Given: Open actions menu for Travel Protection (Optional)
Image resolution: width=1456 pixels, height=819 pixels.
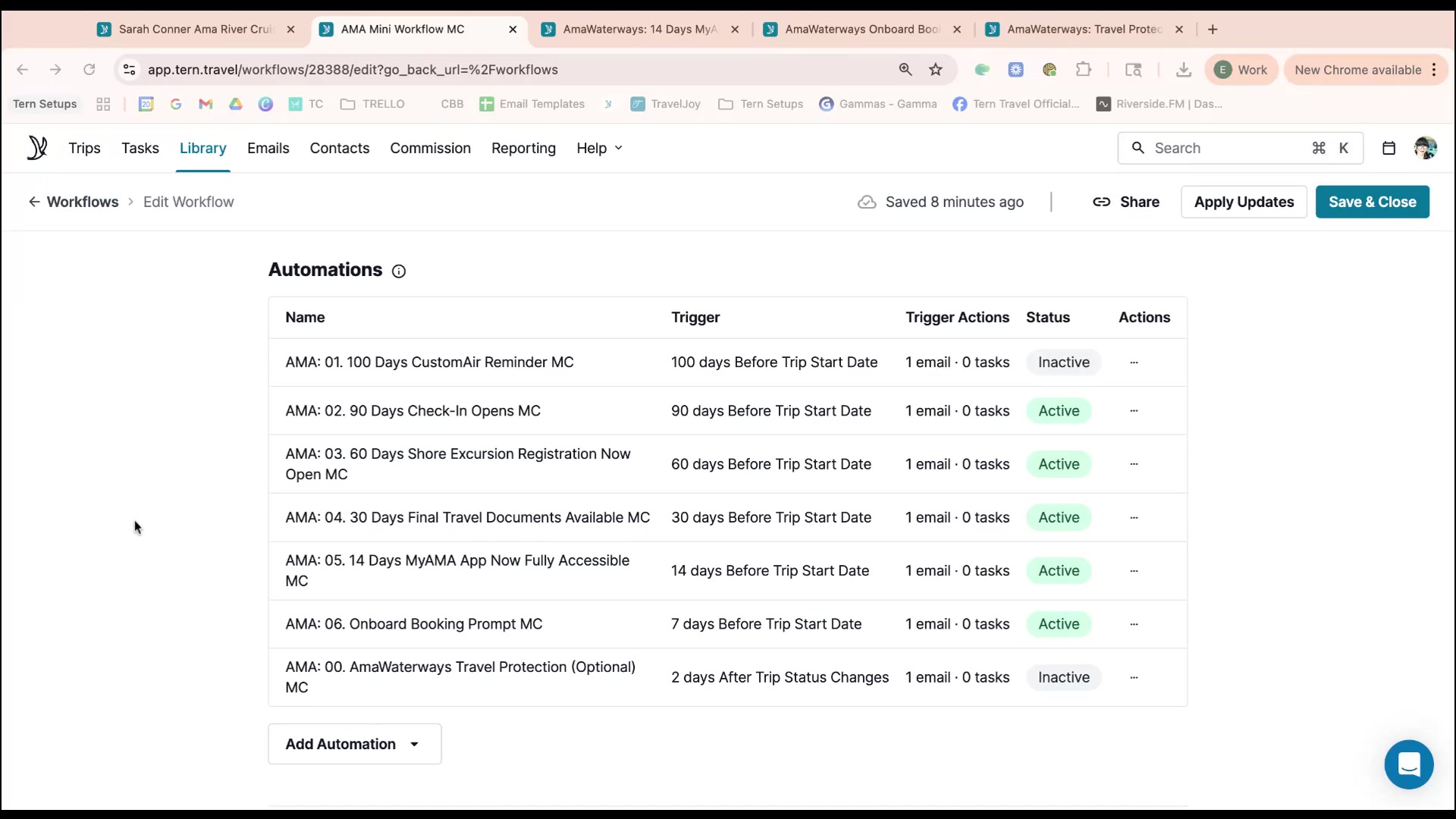Looking at the screenshot, I should (x=1134, y=678).
